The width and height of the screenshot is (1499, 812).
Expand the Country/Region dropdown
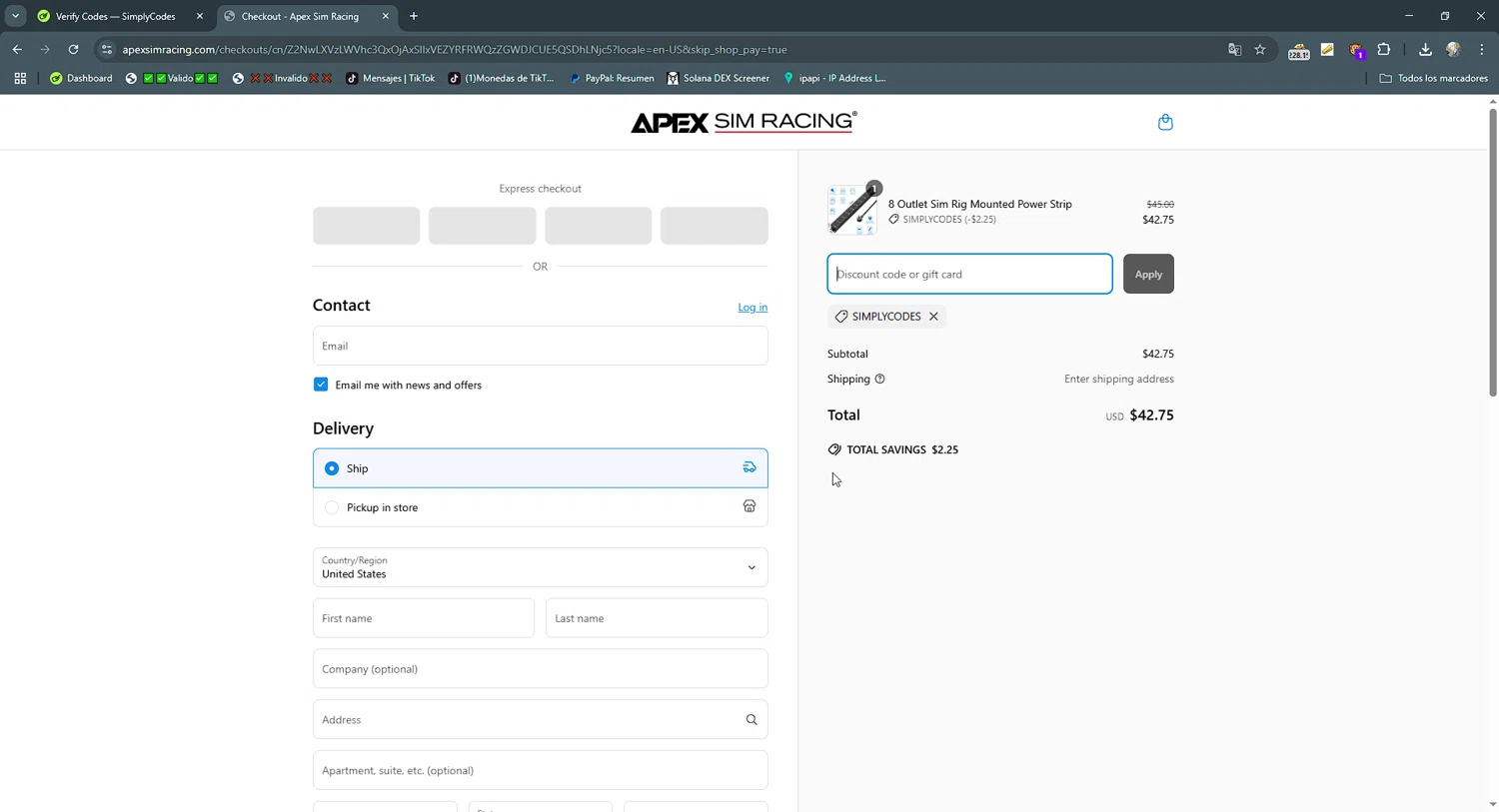pyautogui.click(x=540, y=567)
